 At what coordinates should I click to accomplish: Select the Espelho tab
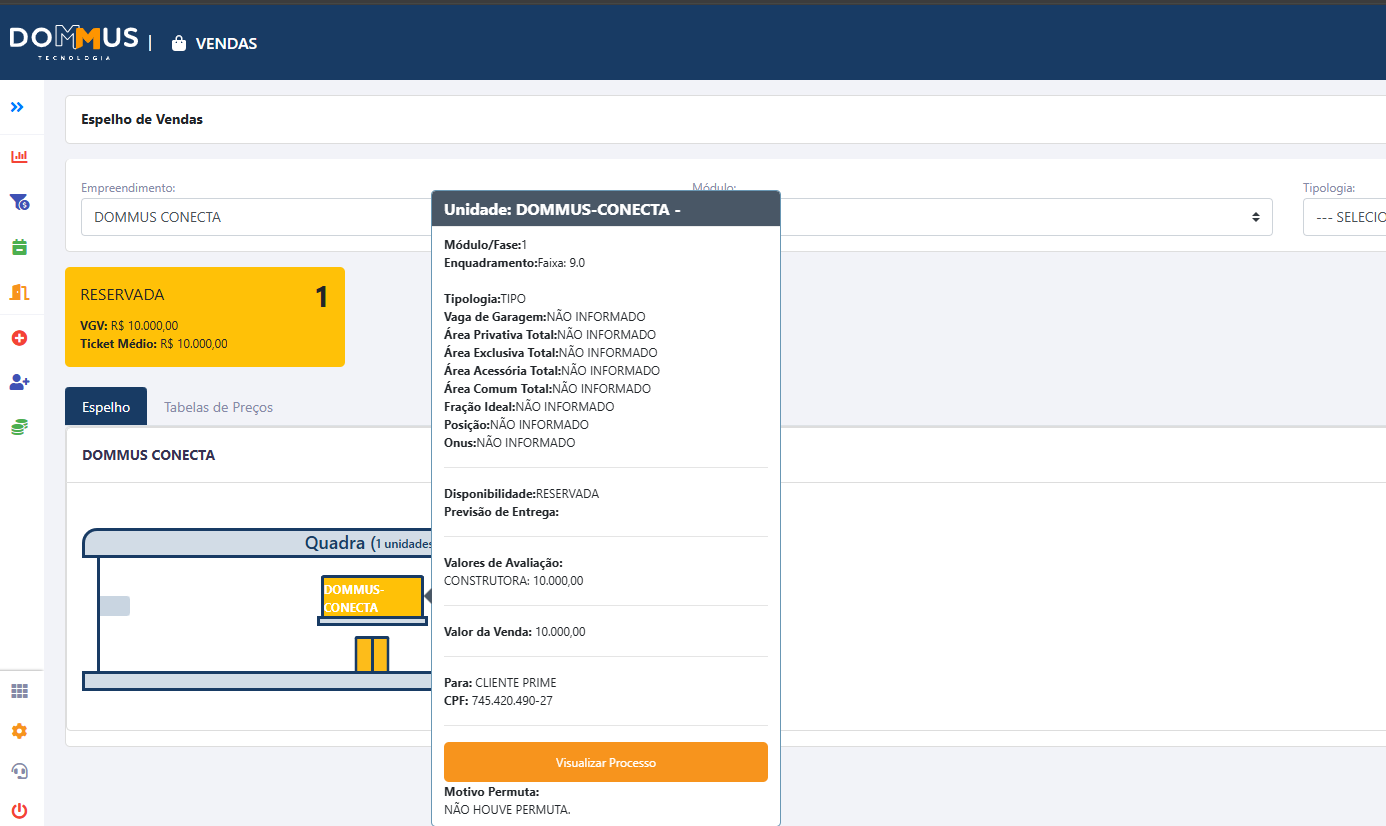(x=106, y=407)
